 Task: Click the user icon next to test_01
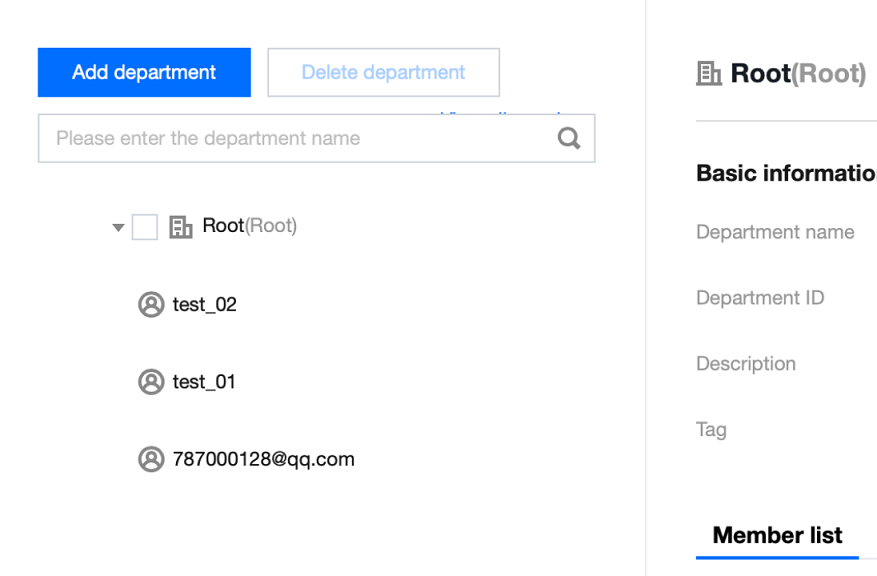pyautogui.click(x=151, y=382)
